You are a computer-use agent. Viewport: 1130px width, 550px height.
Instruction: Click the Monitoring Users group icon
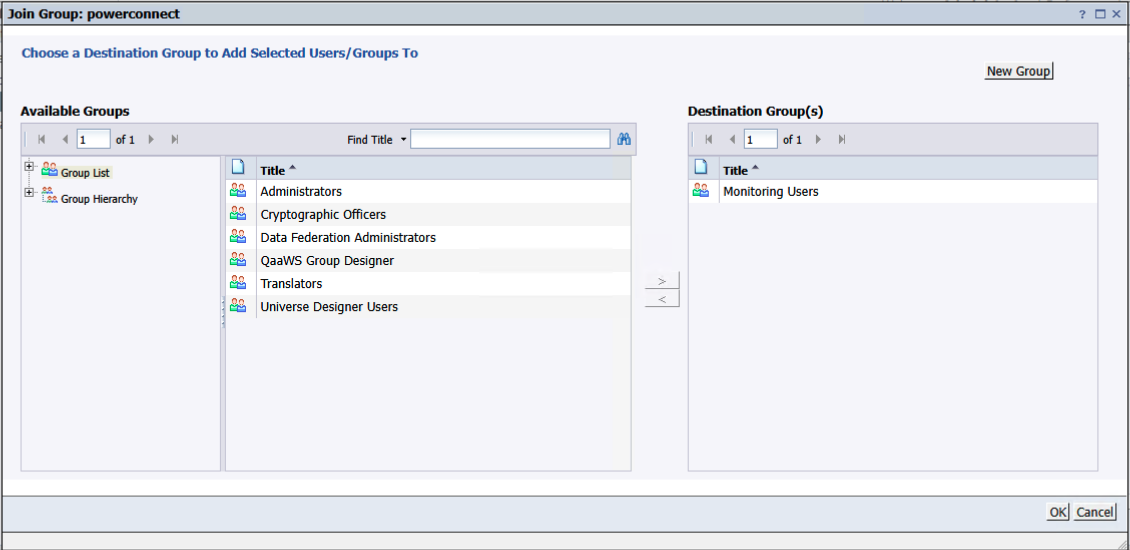(x=701, y=191)
